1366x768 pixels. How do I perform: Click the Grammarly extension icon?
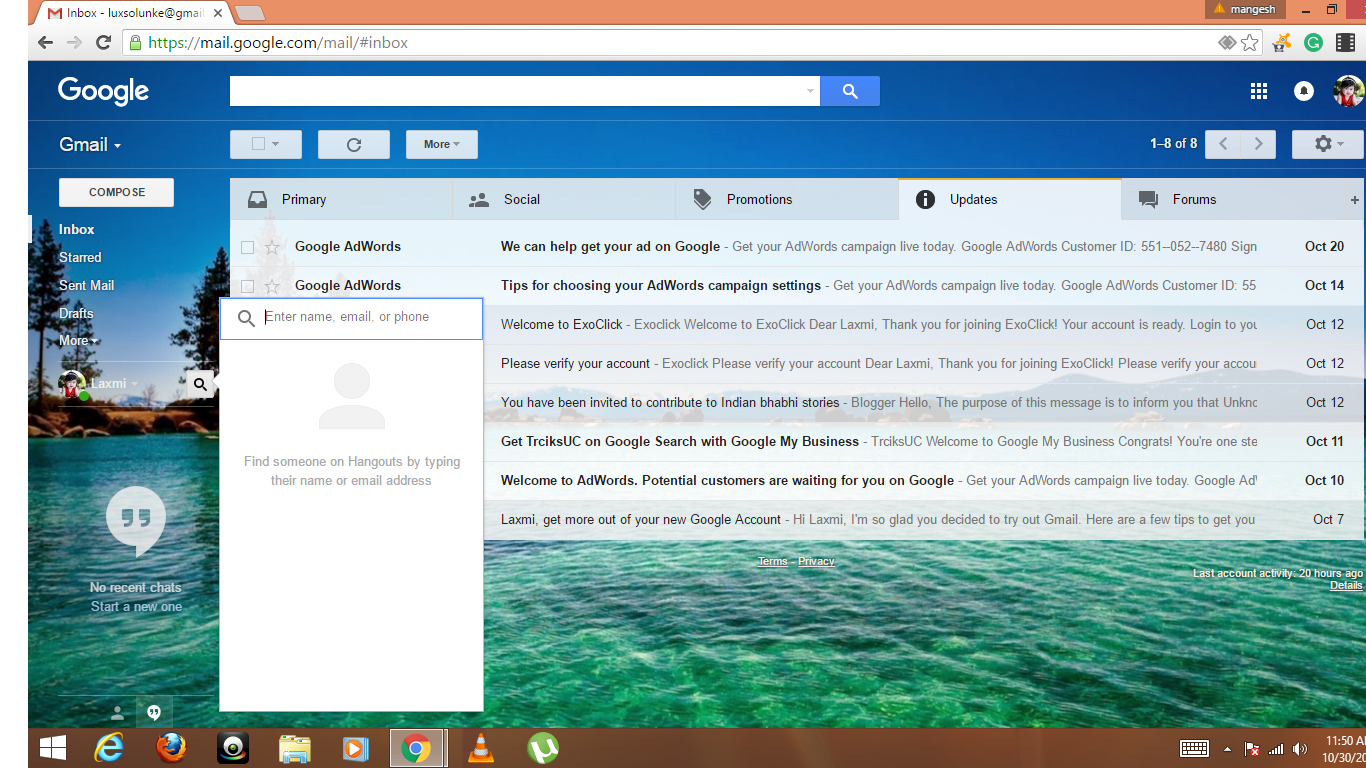[x=1314, y=43]
